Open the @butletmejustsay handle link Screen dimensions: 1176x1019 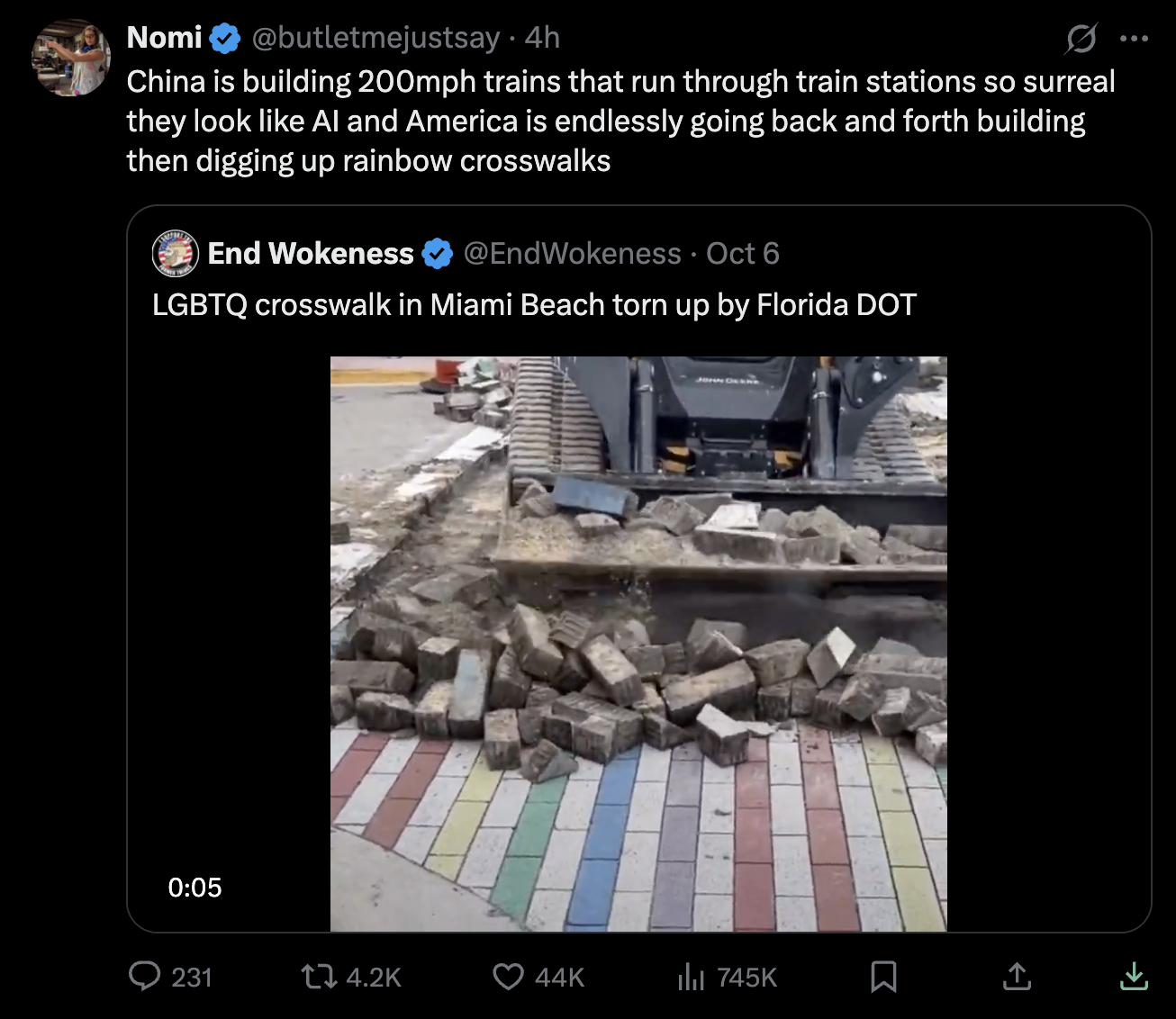pos(375,38)
